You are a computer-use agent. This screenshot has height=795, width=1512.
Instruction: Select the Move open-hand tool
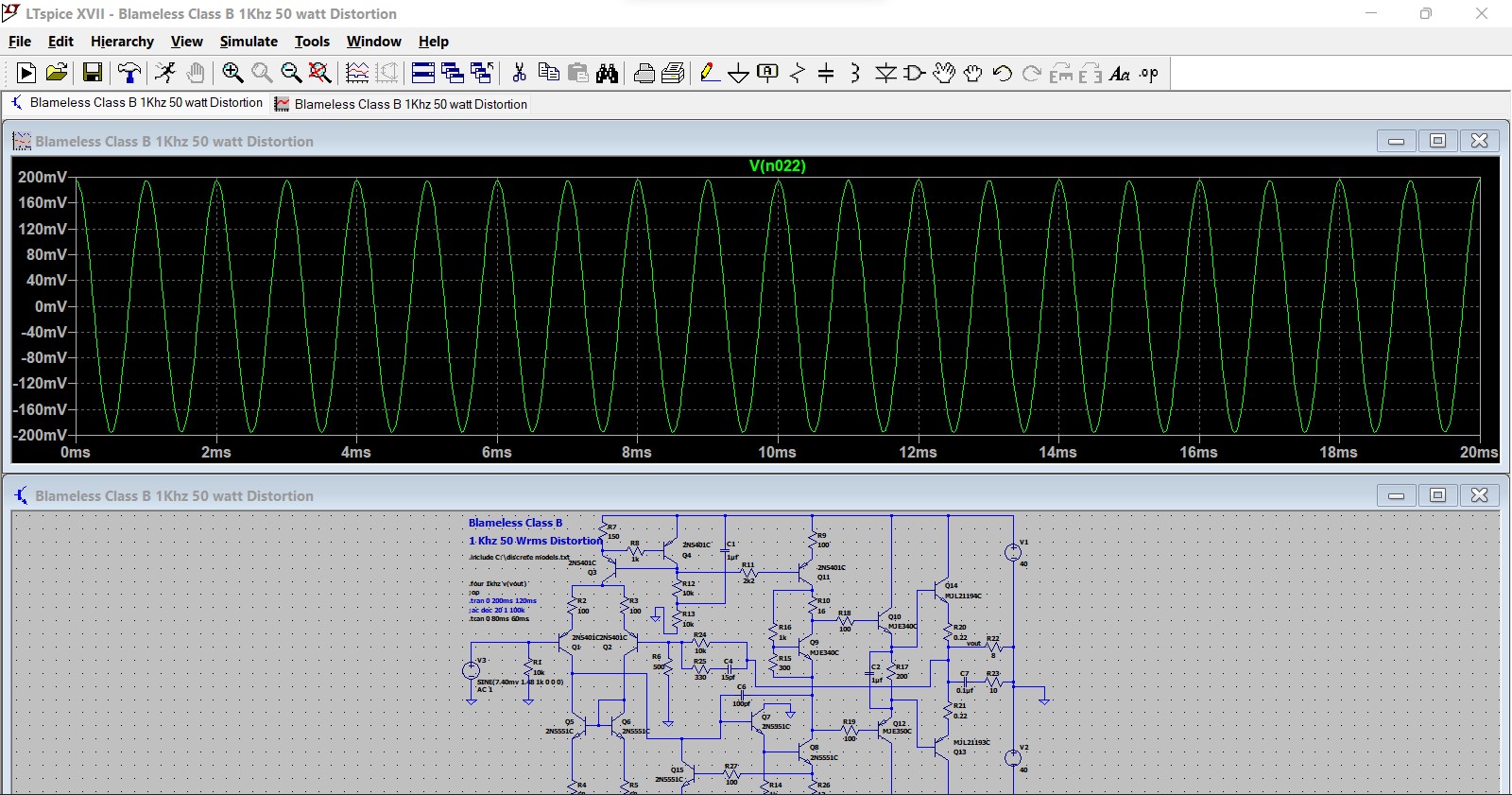tap(944, 73)
